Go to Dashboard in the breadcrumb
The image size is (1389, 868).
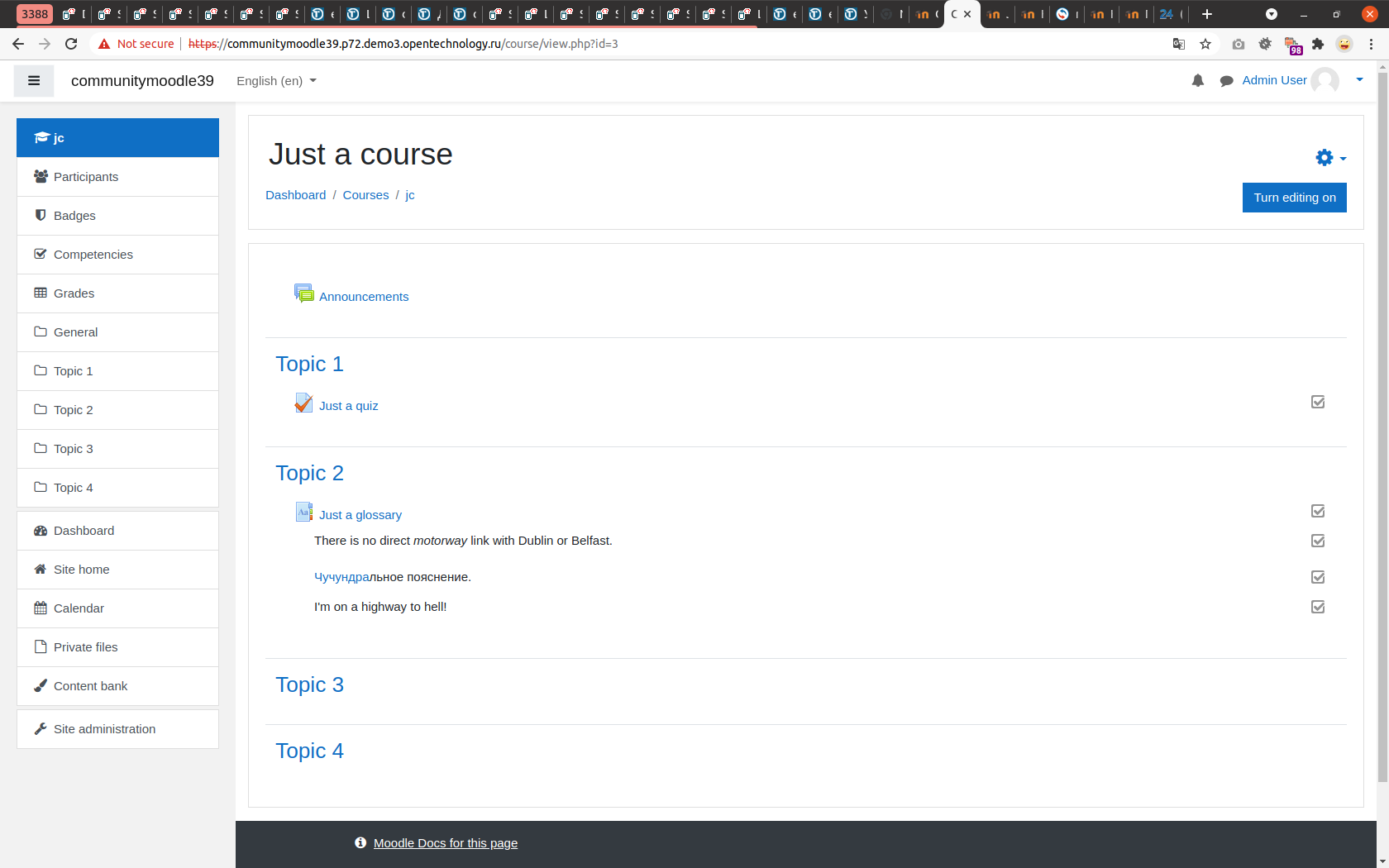click(x=295, y=195)
